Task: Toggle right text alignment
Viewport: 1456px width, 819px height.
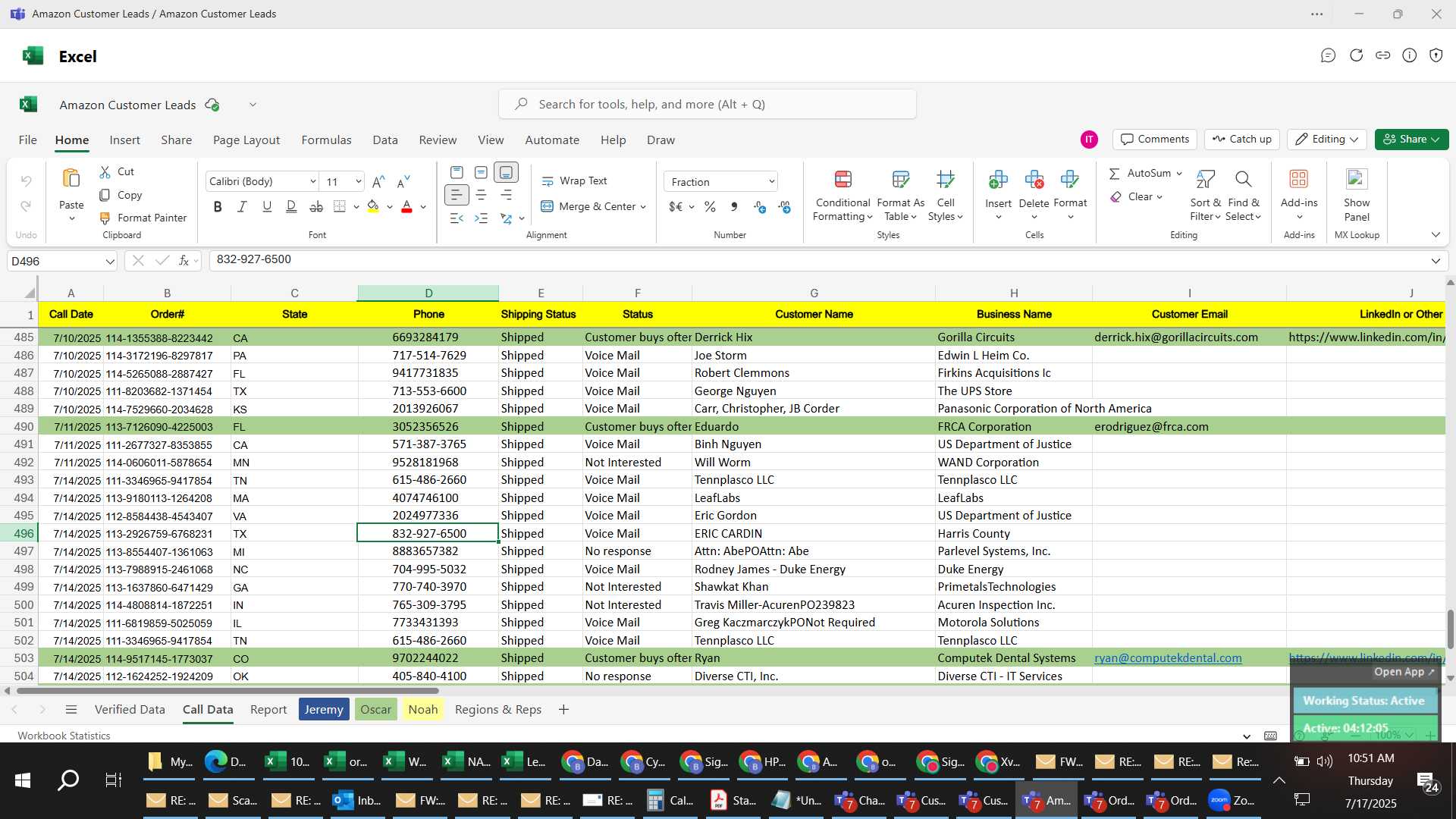Action: 506,196
